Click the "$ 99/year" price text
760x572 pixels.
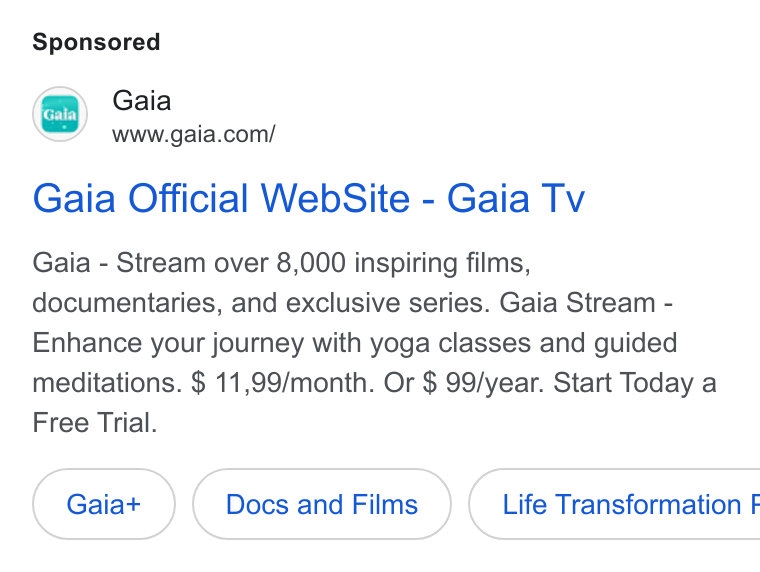pyautogui.click(x=483, y=382)
